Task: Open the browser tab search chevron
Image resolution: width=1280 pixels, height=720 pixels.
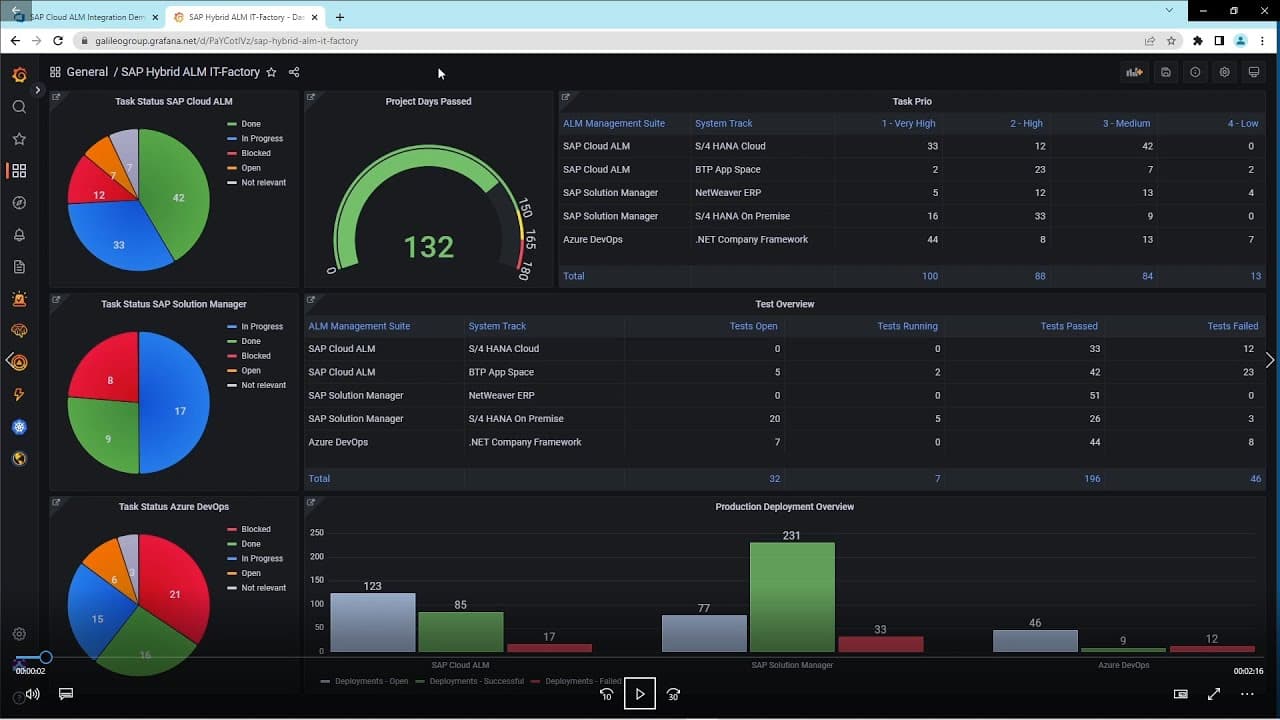Action: 1170,10
